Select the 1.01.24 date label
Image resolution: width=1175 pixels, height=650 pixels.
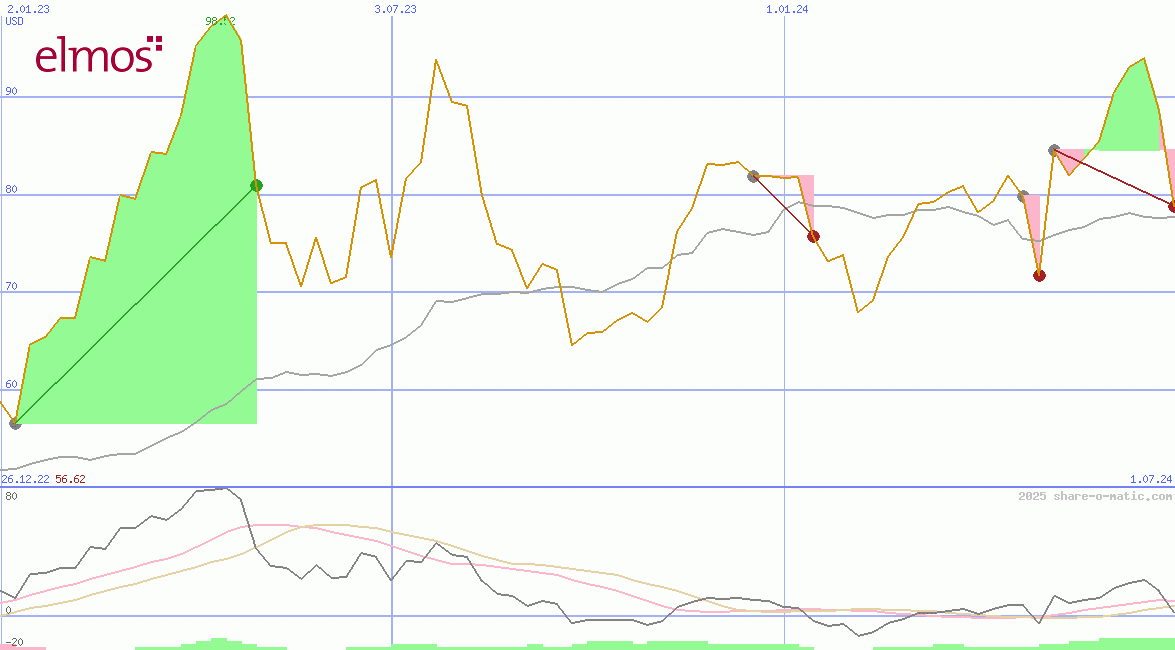coord(787,9)
